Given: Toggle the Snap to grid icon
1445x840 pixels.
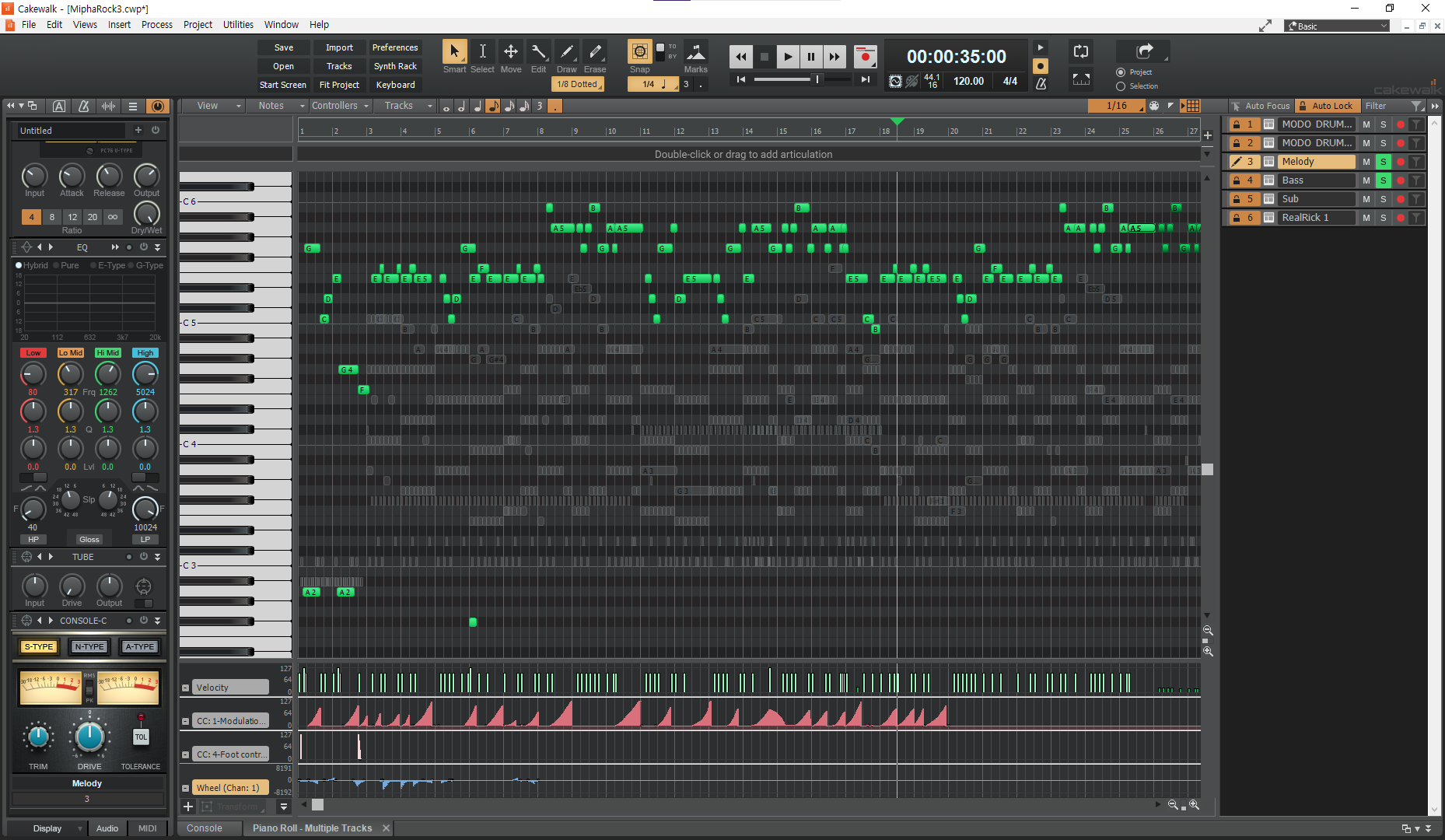Looking at the screenshot, I should [x=639, y=52].
